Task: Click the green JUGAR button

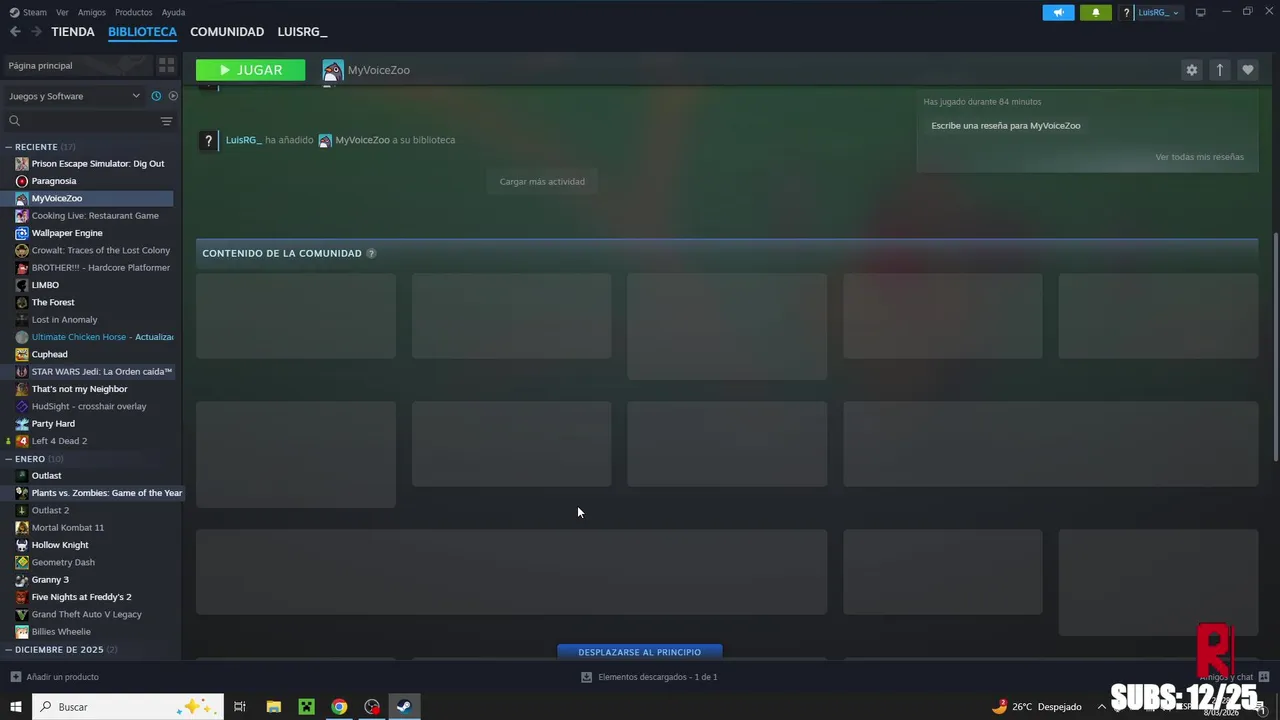Action: (251, 70)
